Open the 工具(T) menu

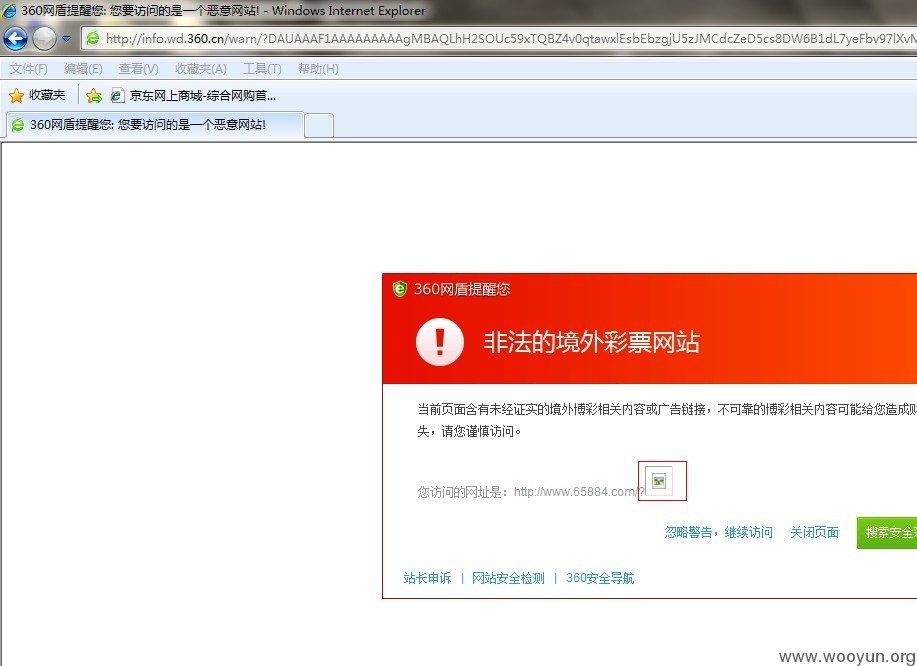(262, 69)
